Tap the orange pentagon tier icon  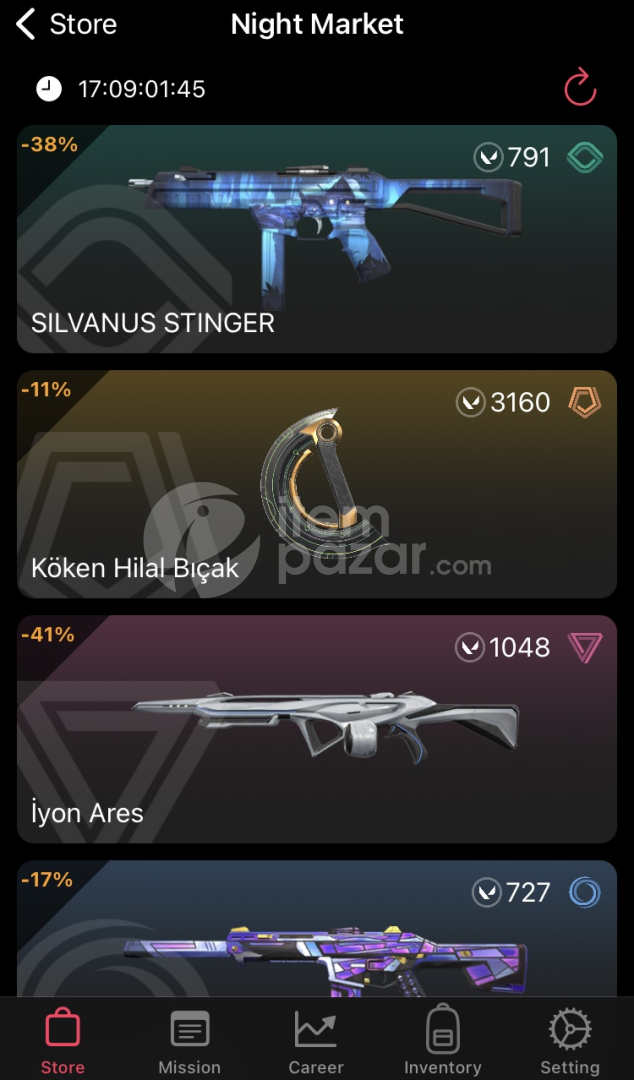584,402
